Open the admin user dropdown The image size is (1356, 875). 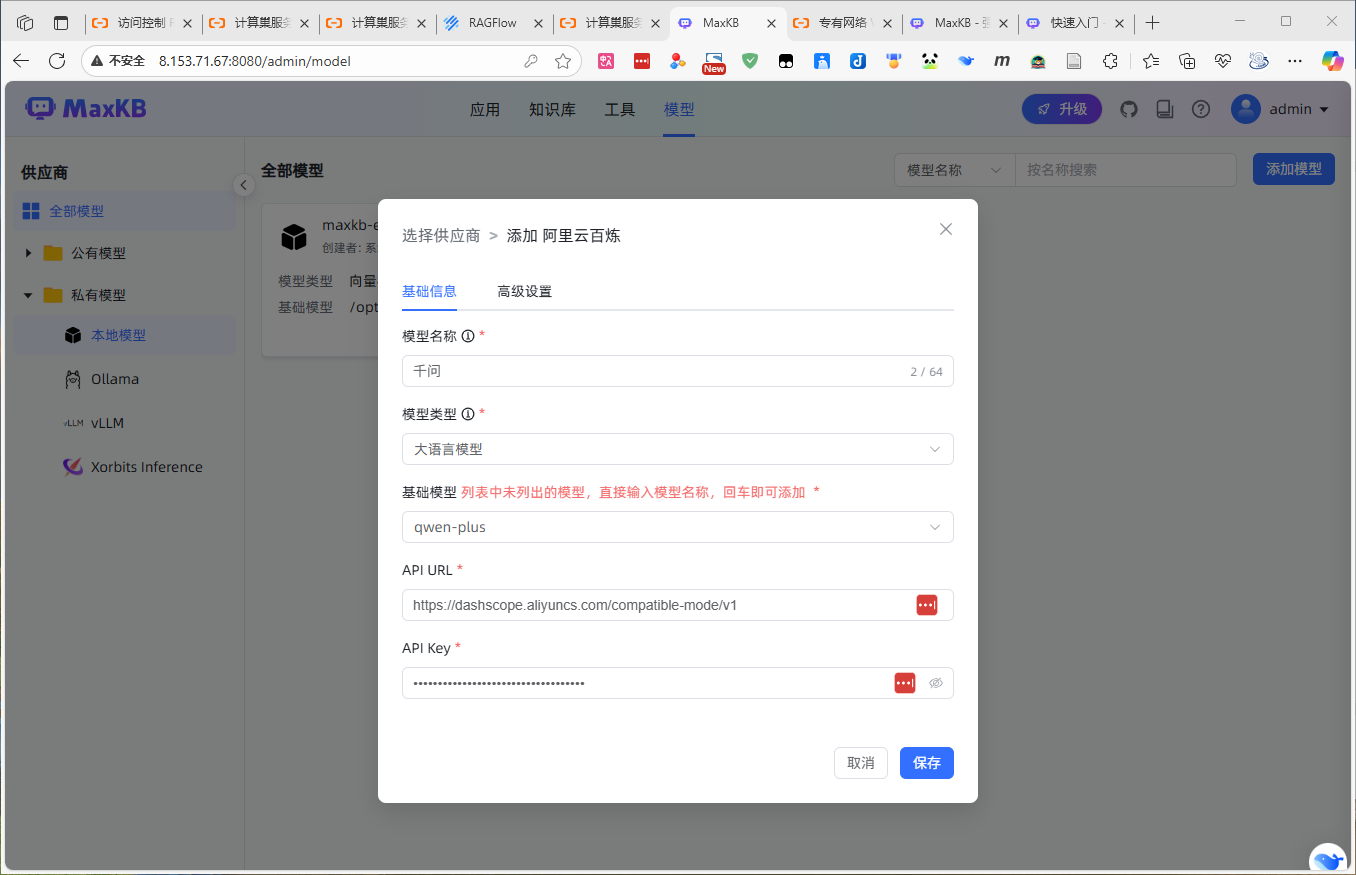pyautogui.click(x=1280, y=109)
